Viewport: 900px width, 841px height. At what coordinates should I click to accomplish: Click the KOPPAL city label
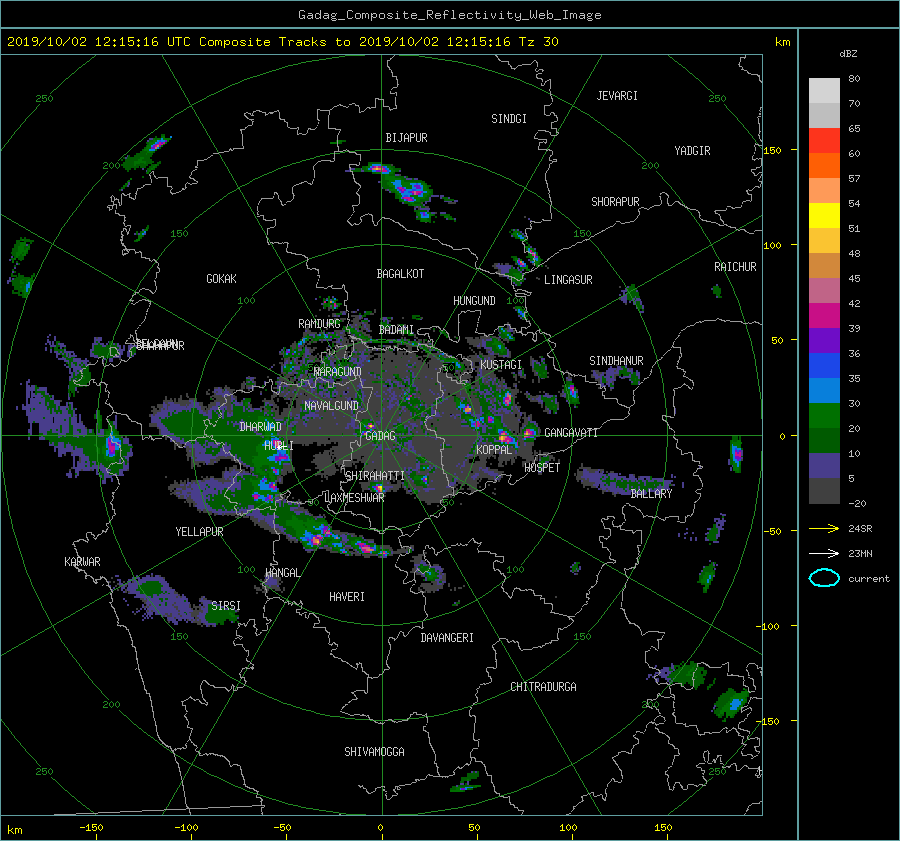point(494,449)
